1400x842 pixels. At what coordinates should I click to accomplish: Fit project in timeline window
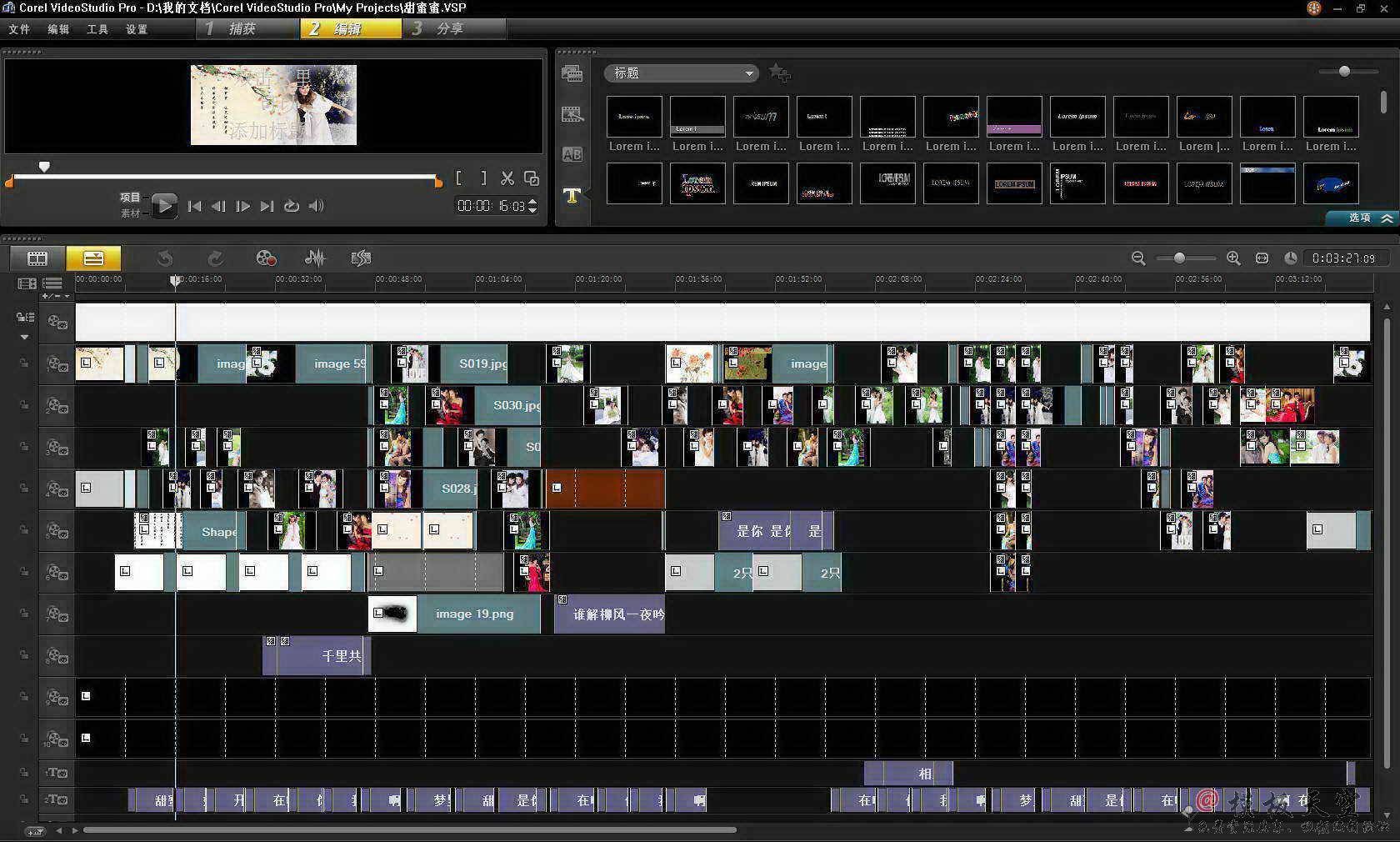pos(1262,258)
